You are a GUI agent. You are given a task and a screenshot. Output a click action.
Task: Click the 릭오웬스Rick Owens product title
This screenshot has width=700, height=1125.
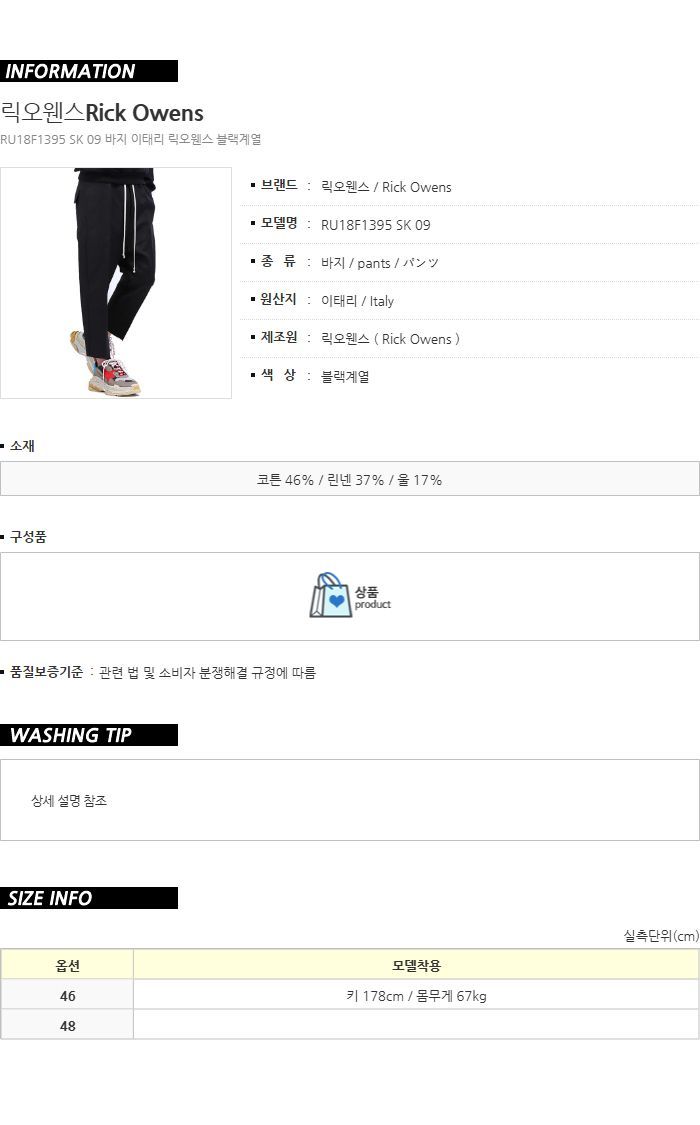coord(102,113)
